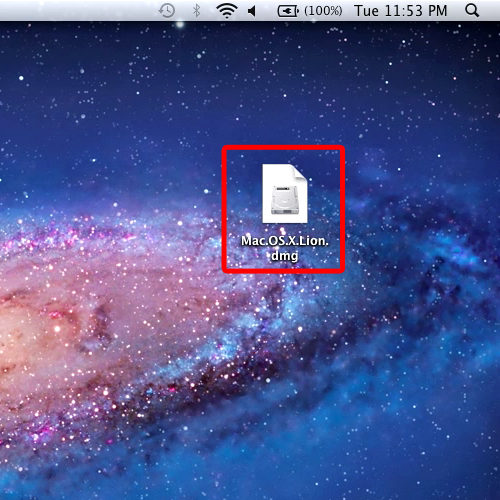
Task: Show the Wi-Fi network list
Action: 227,11
